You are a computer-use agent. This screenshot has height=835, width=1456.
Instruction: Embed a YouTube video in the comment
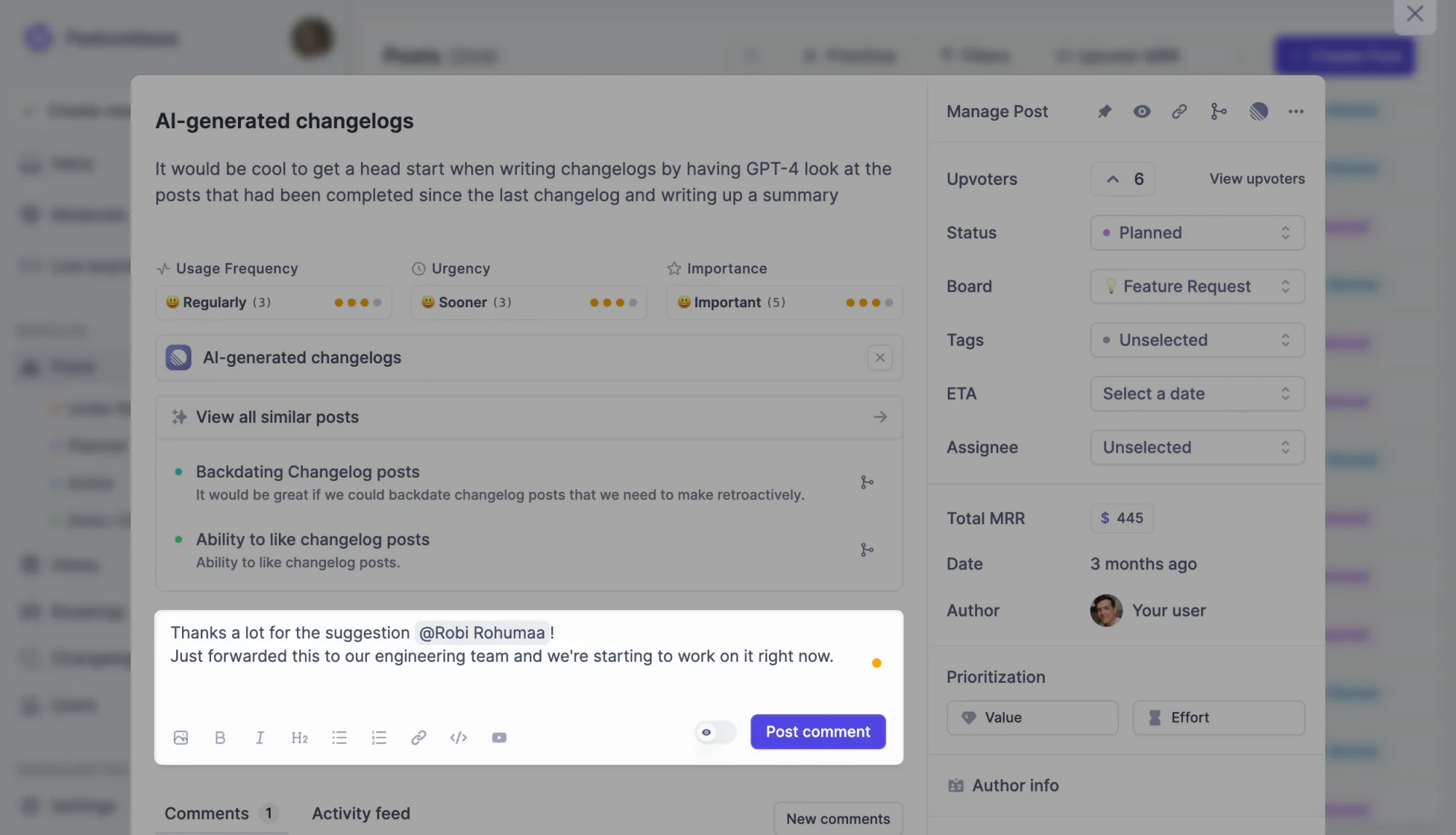coord(499,737)
